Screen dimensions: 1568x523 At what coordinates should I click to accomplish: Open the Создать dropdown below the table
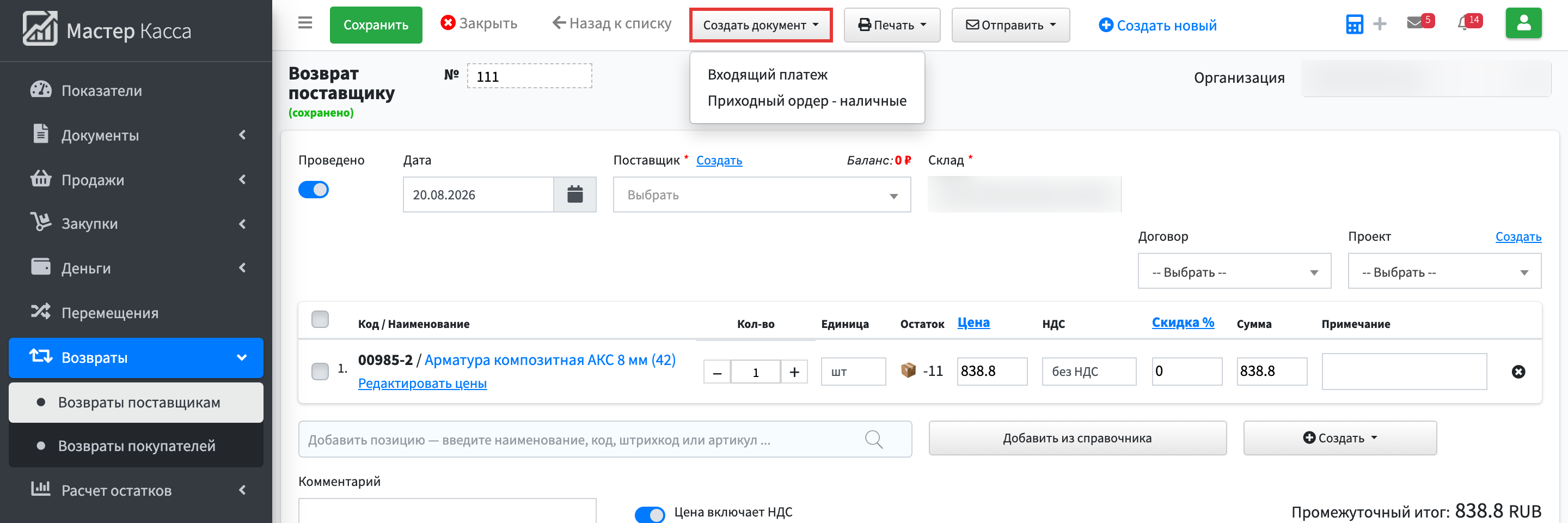[x=1340, y=438]
